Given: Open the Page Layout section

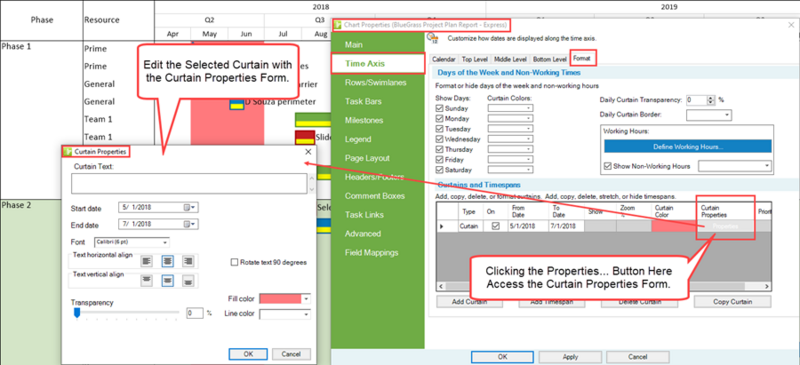Looking at the screenshot, I should pyautogui.click(x=367, y=158).
